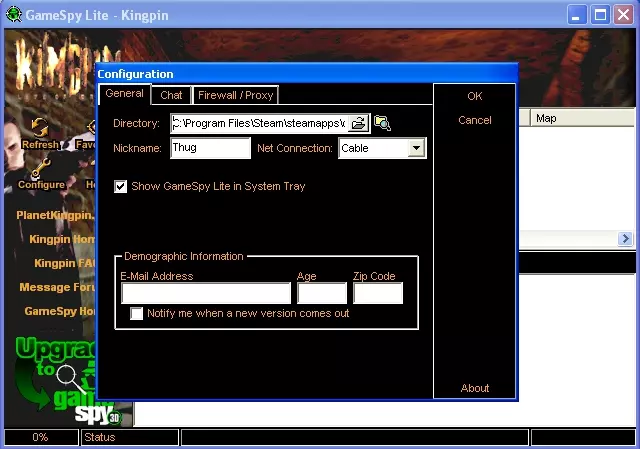Switch to the Chat tab
The image size is (640, 449).
click(x=171, y=95)
